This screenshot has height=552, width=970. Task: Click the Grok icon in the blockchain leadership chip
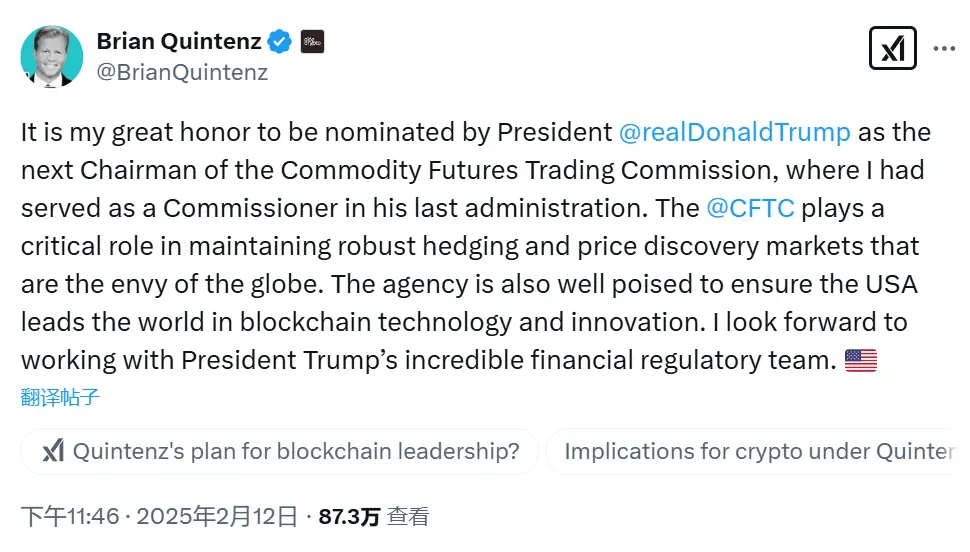53,451
